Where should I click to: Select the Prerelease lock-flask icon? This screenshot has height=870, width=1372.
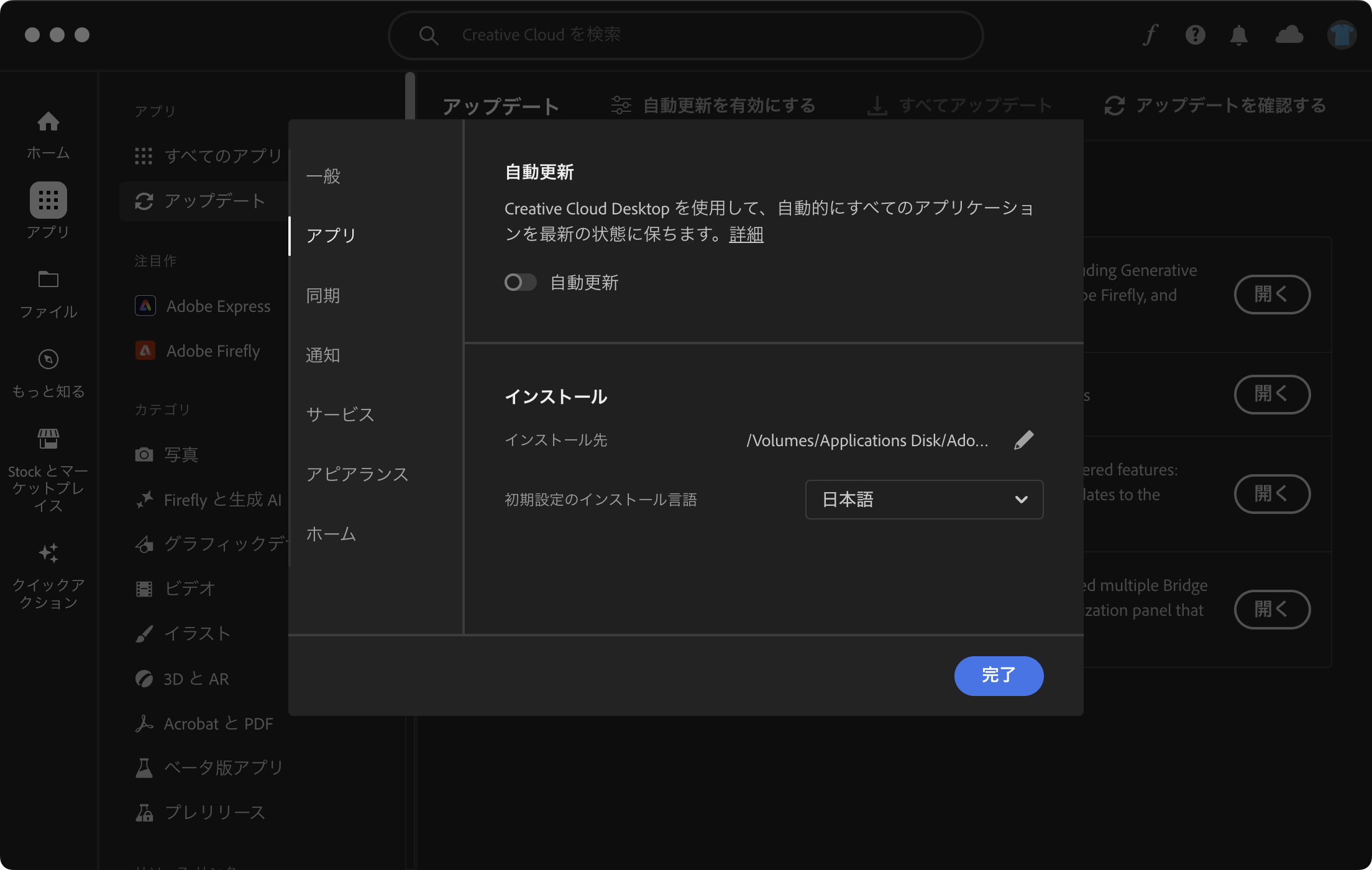point(144,813)
